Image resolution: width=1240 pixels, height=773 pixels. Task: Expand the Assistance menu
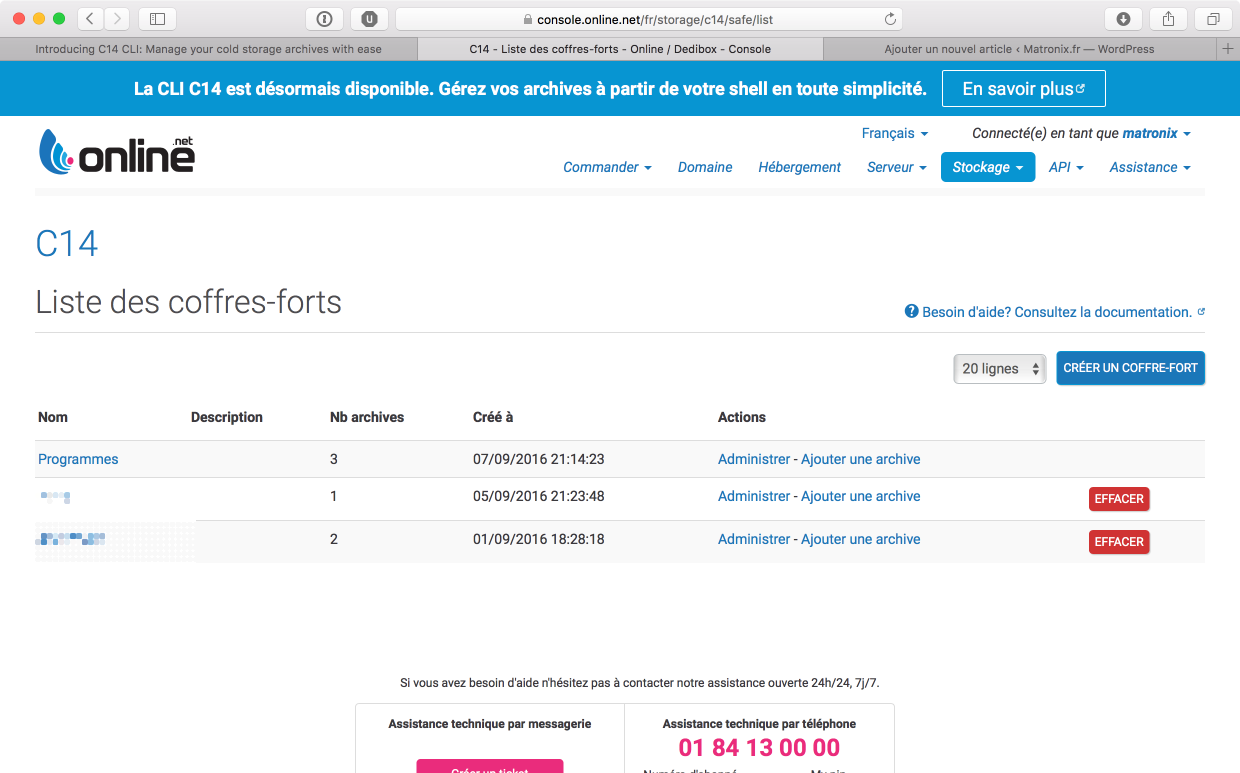1150,167
